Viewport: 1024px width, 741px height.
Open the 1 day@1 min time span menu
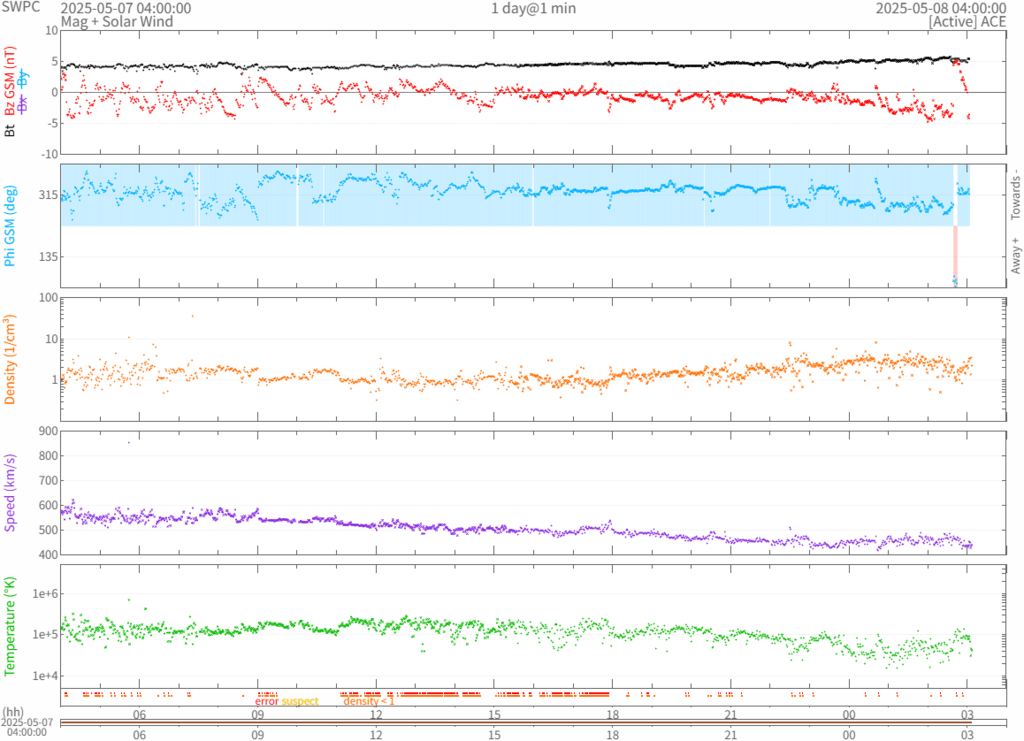(533, 8)
